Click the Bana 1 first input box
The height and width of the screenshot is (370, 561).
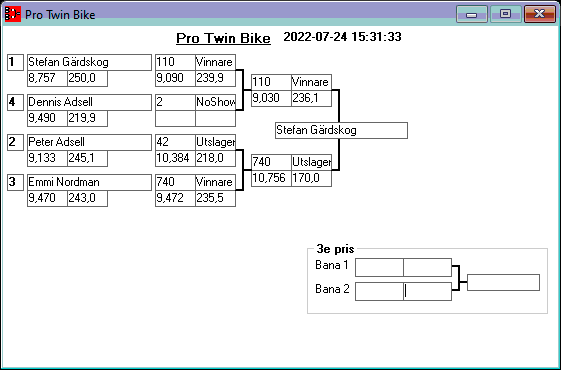click(x=379, y=268)
